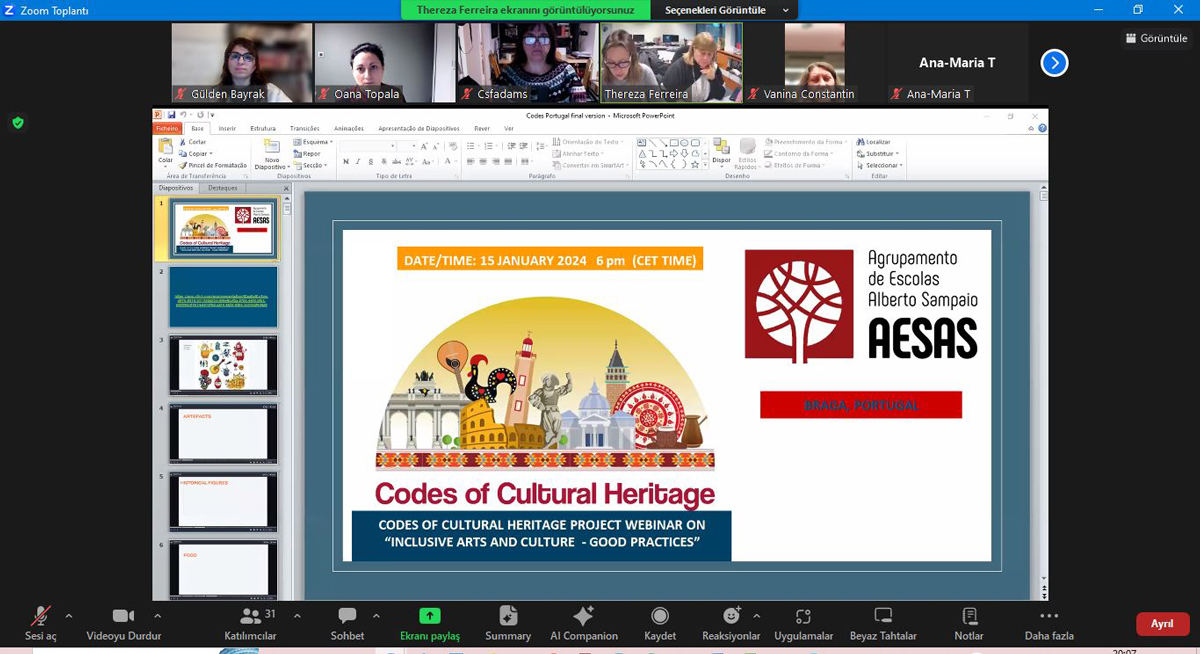Click Repor reset slide button
Viewport: 1200px width, 654px height.
308,154
